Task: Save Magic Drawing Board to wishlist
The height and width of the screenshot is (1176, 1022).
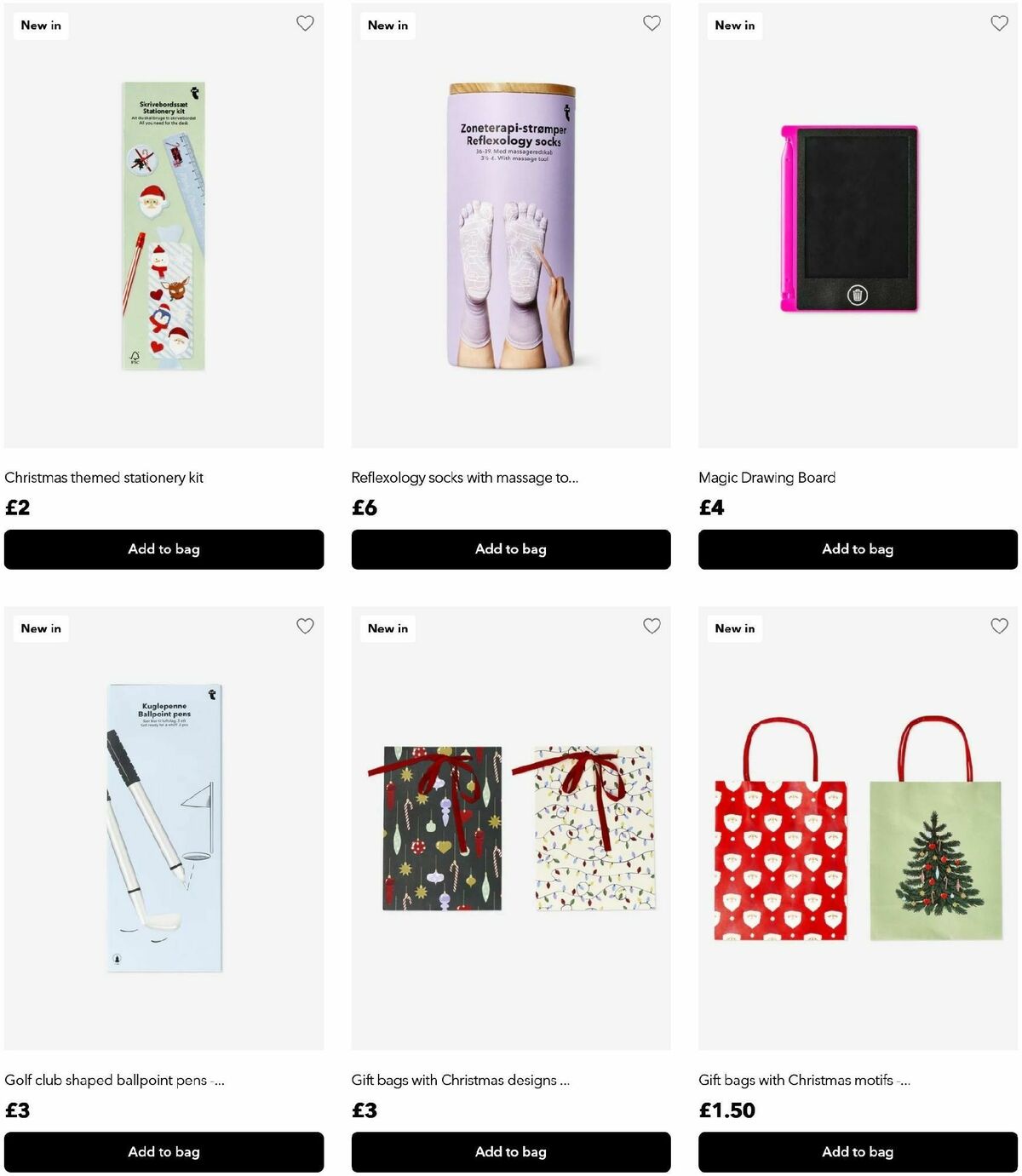Action: [999, 24]
